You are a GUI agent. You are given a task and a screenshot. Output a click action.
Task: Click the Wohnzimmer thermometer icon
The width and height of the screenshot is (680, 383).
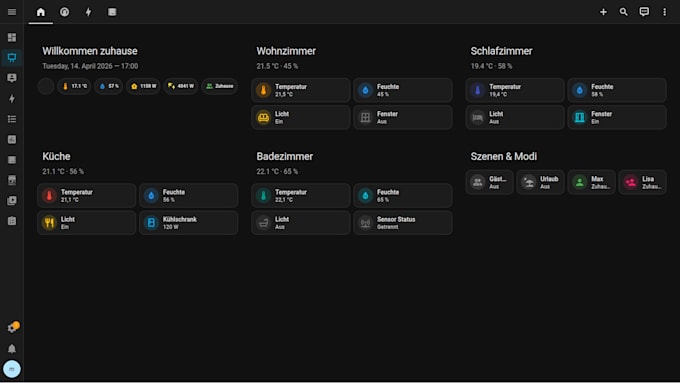[263, 90]
